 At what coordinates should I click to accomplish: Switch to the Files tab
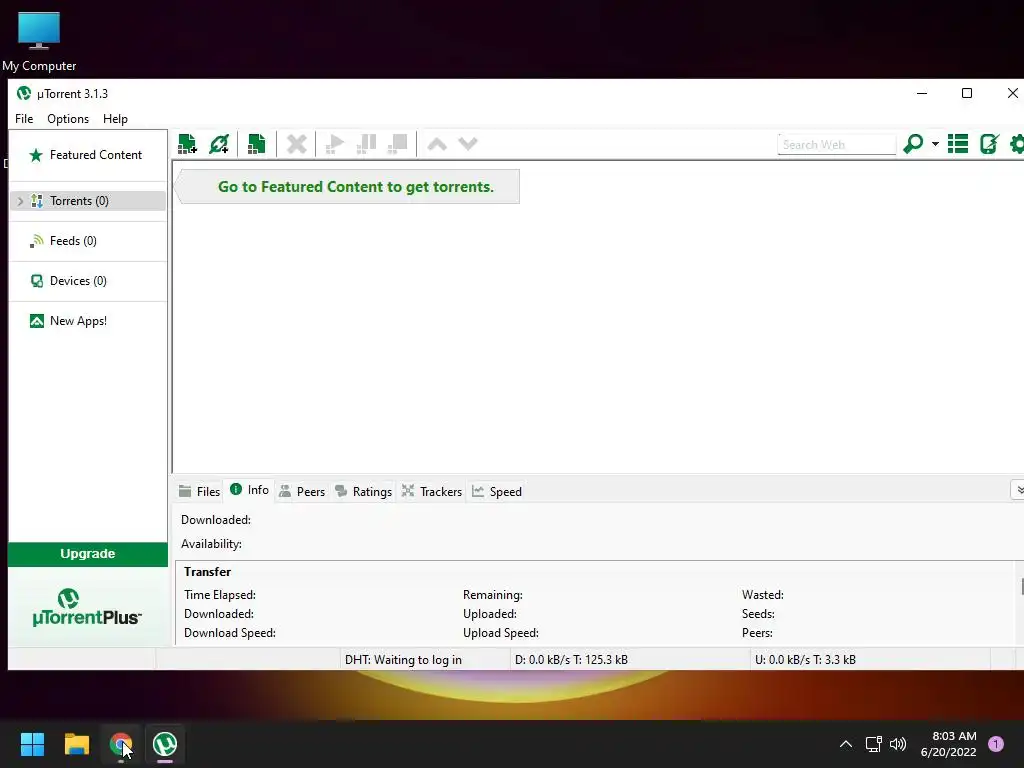(200, 492)
